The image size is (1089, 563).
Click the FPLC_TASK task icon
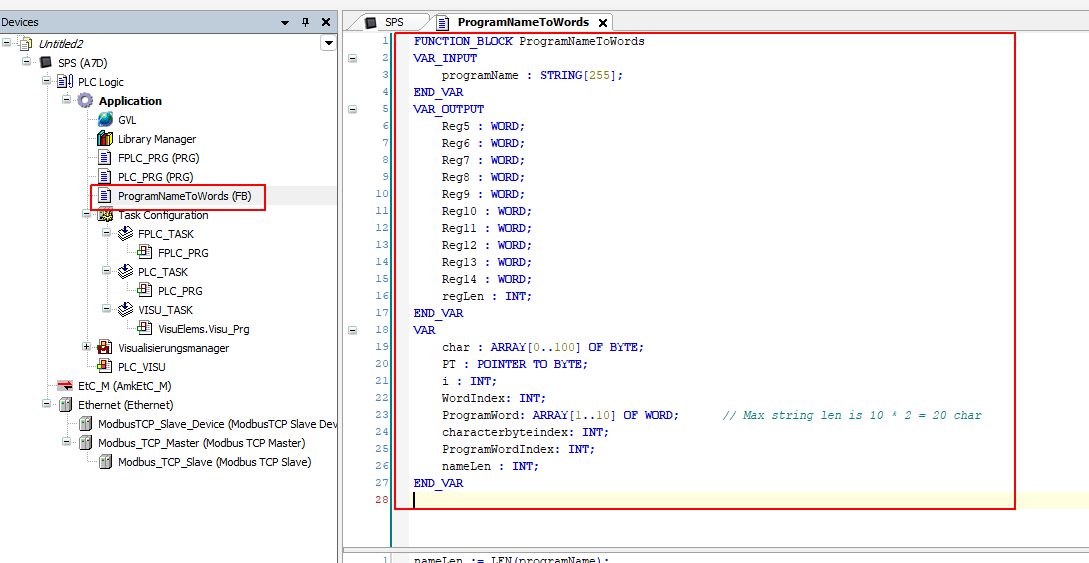[126, 234]
